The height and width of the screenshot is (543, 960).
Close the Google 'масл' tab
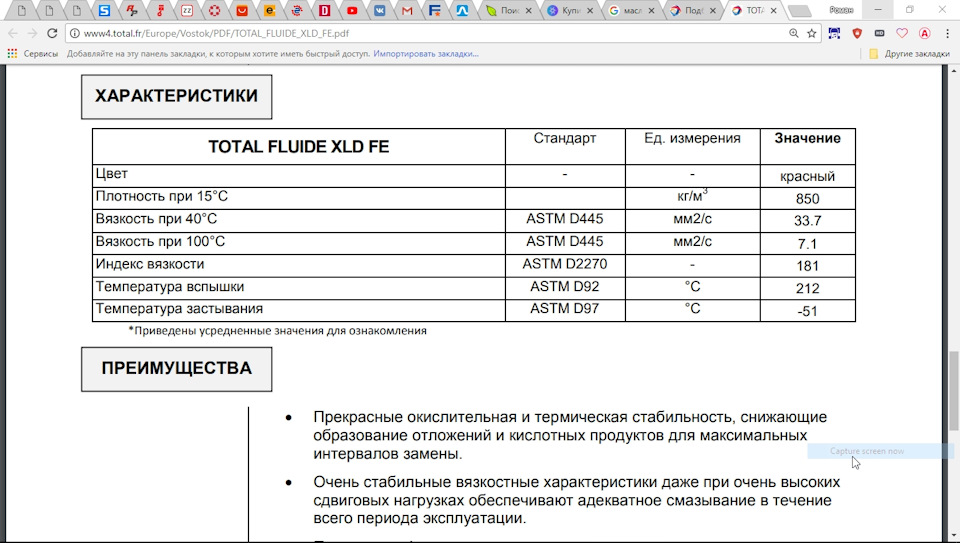point(651,10)
